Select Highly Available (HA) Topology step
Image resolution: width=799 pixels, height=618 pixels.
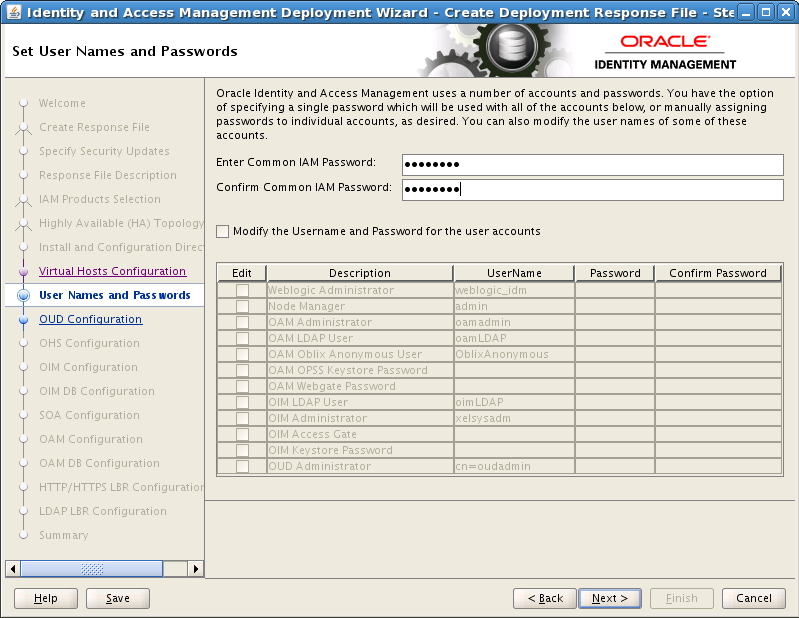pos(121,223)
